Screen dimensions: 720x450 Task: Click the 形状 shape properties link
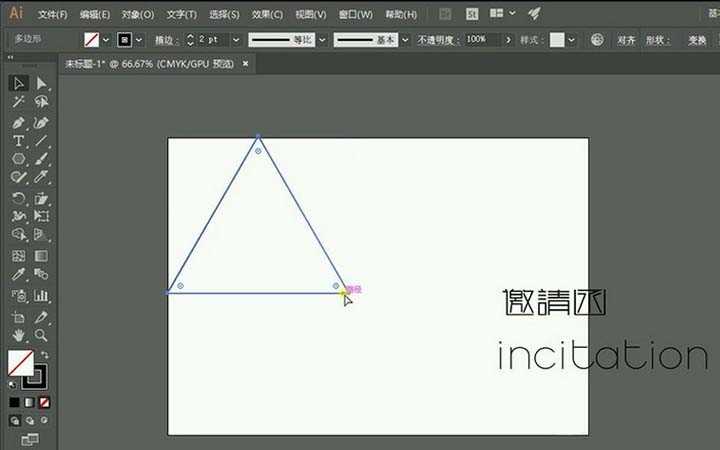[657, 40]
